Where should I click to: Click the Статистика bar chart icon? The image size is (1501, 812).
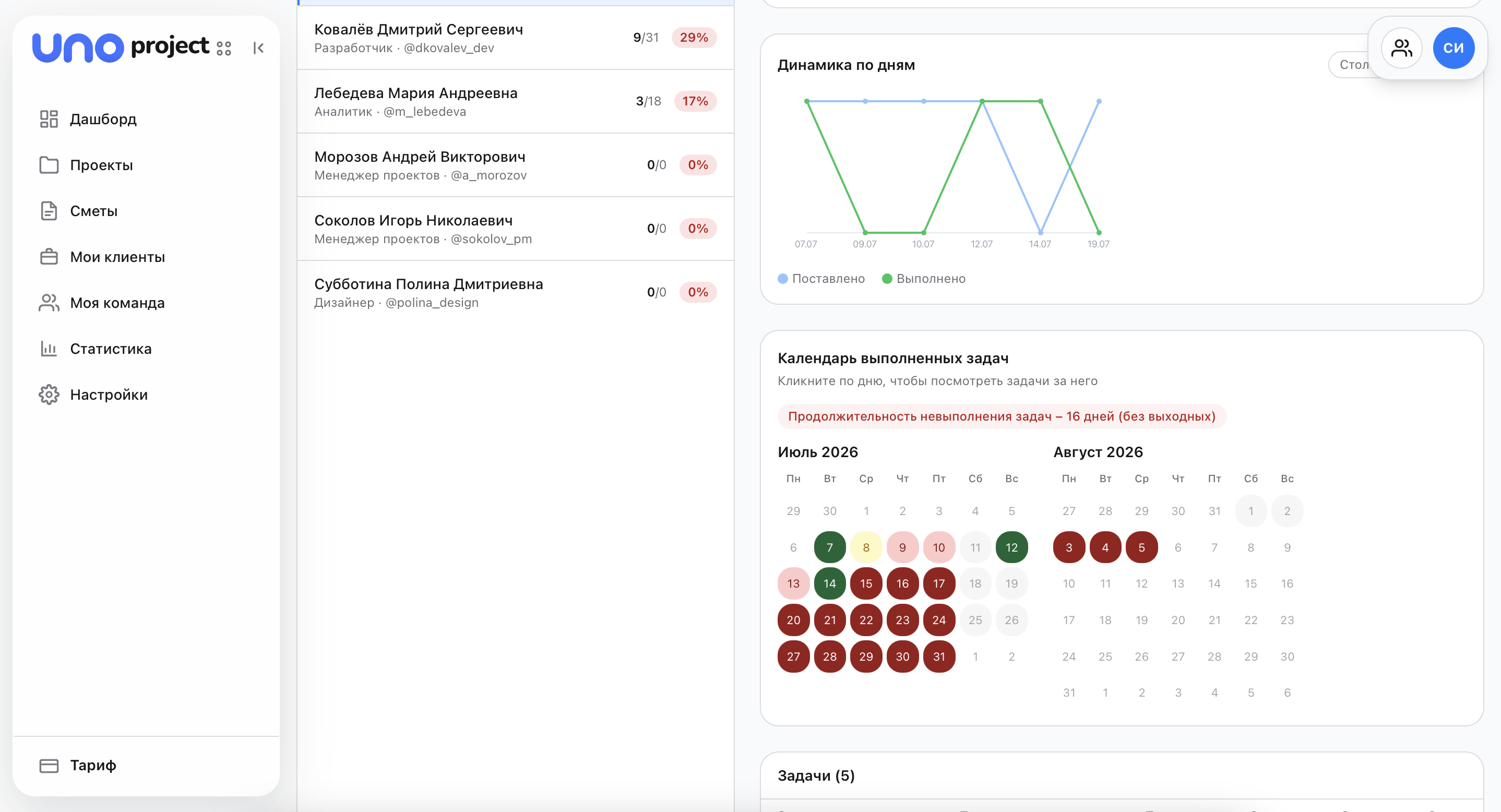(x=49, y=349)
